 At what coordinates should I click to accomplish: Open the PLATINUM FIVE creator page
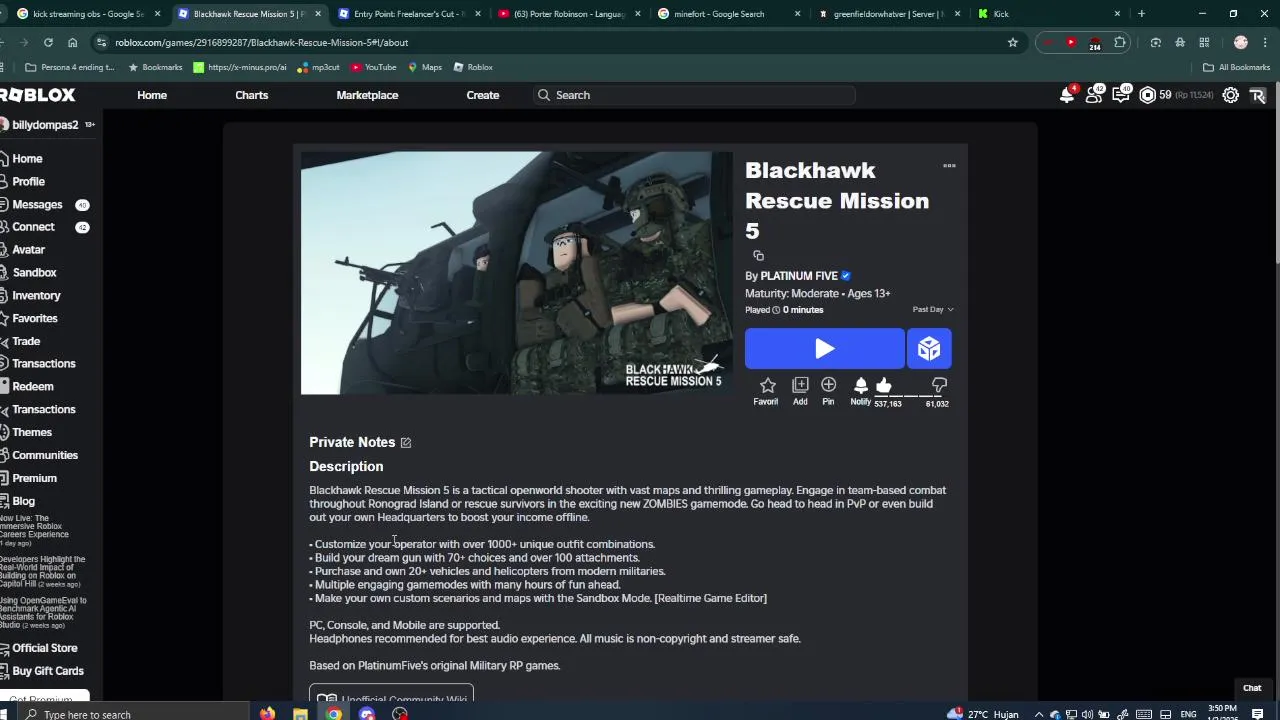pos(798,276)
